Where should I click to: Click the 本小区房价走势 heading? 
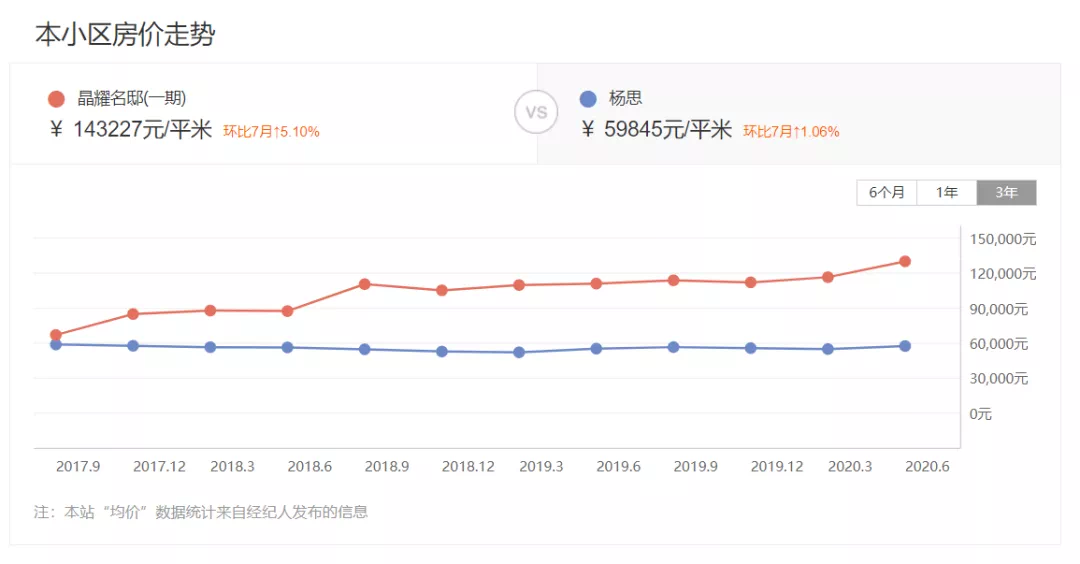pos(125,34)
